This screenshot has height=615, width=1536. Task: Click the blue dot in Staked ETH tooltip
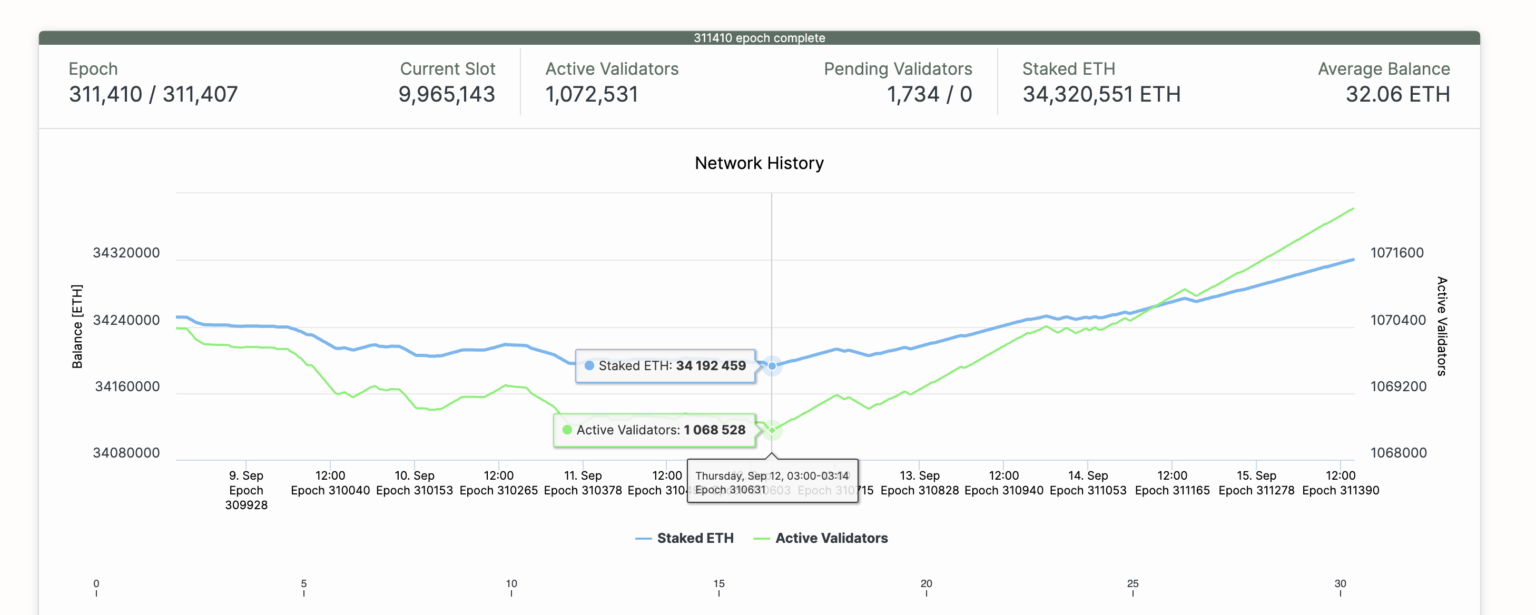pyautogui.click(x=589, y=366)
